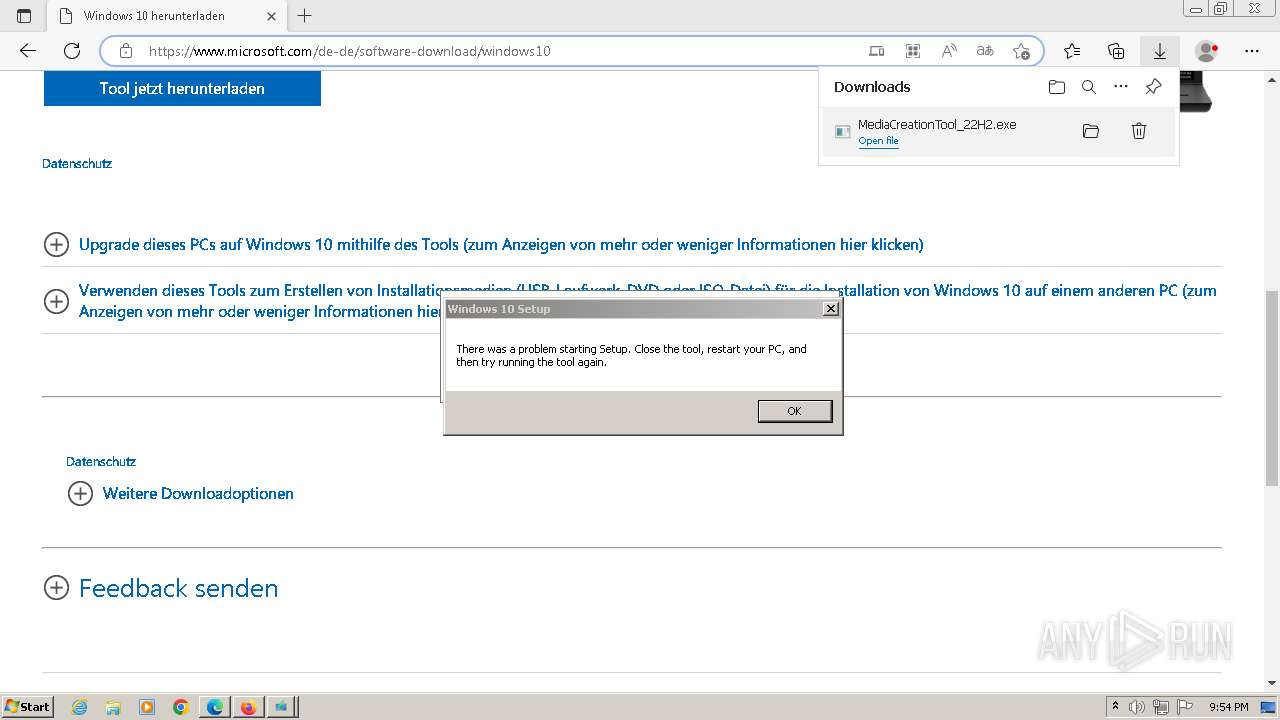Click 'Open file' link under MediaCreationTool
This screenshot has width=1280, height=720.
pos(878,141)
